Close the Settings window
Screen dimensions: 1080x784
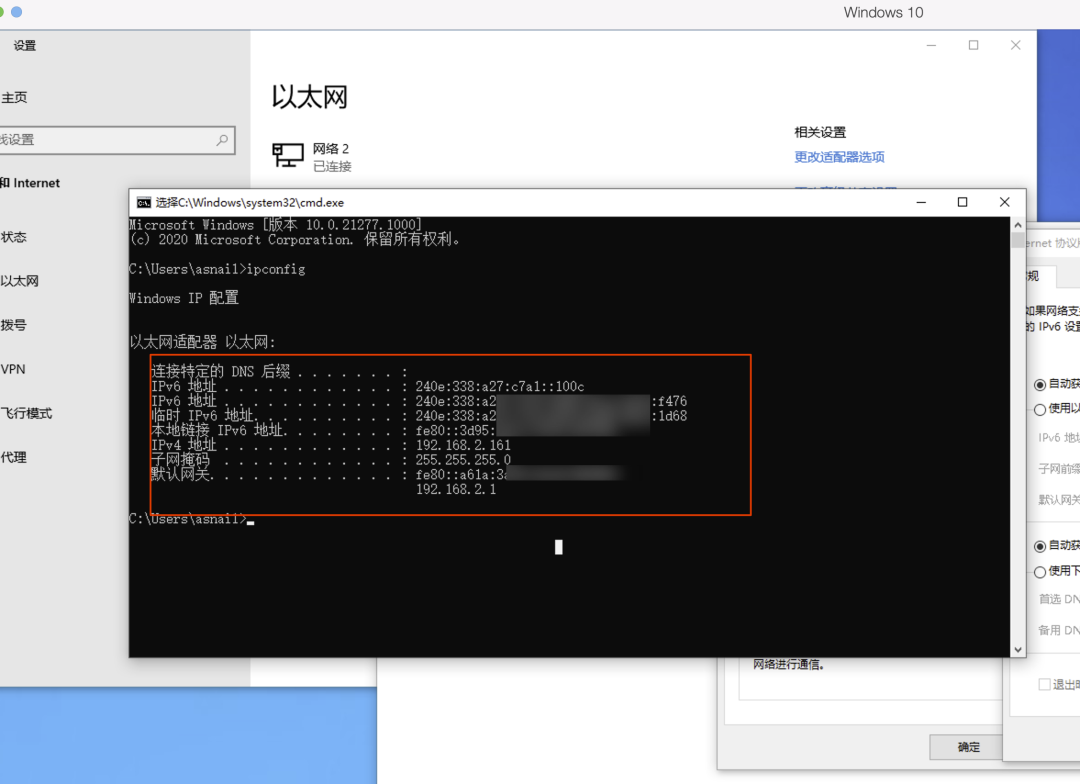pos(1015,45)
